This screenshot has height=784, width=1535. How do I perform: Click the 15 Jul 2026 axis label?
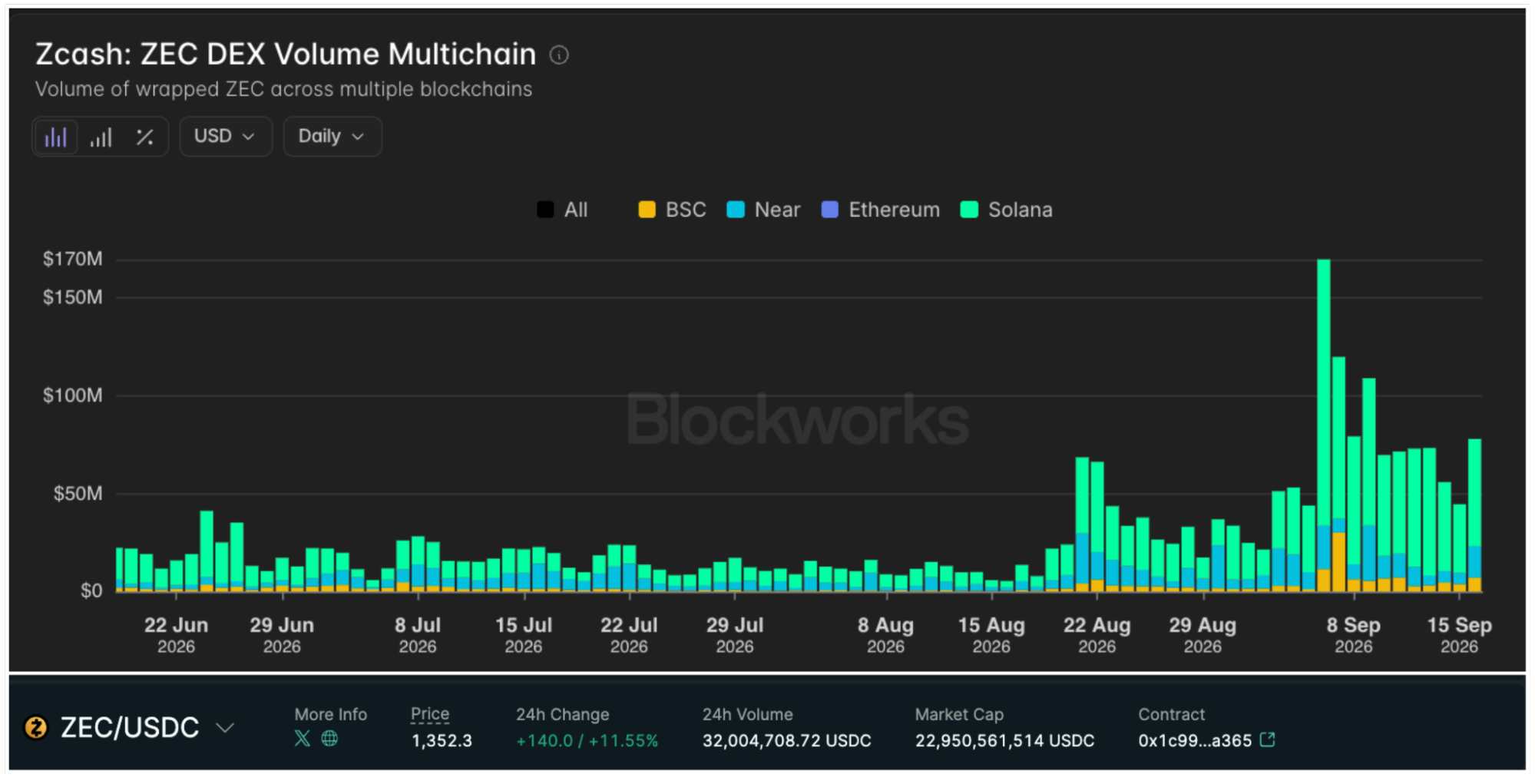(524, 635)
